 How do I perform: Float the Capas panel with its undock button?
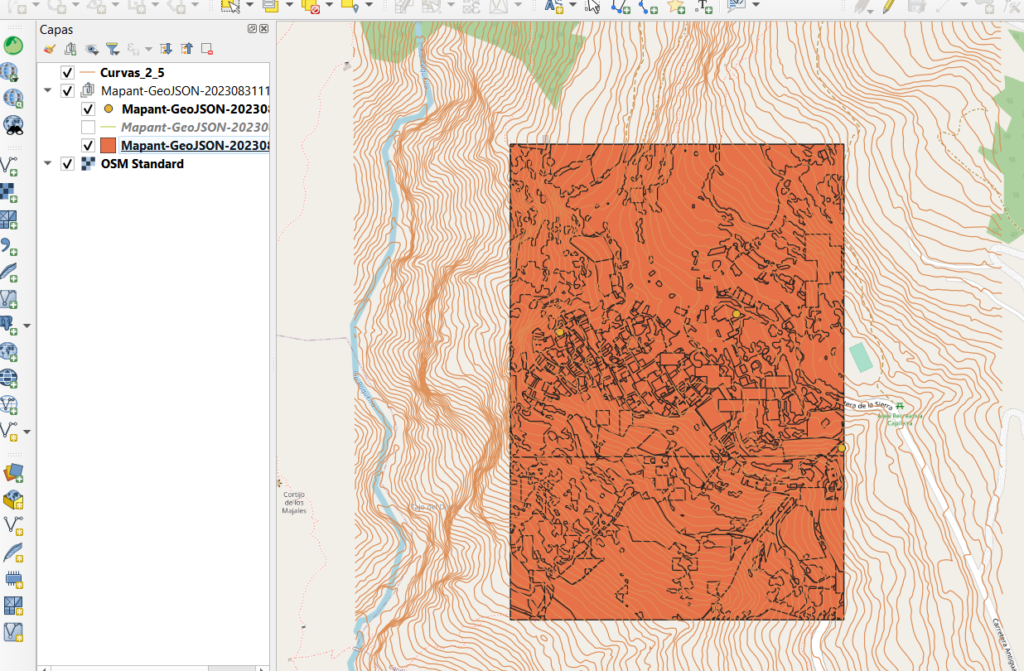pos(253,28)
